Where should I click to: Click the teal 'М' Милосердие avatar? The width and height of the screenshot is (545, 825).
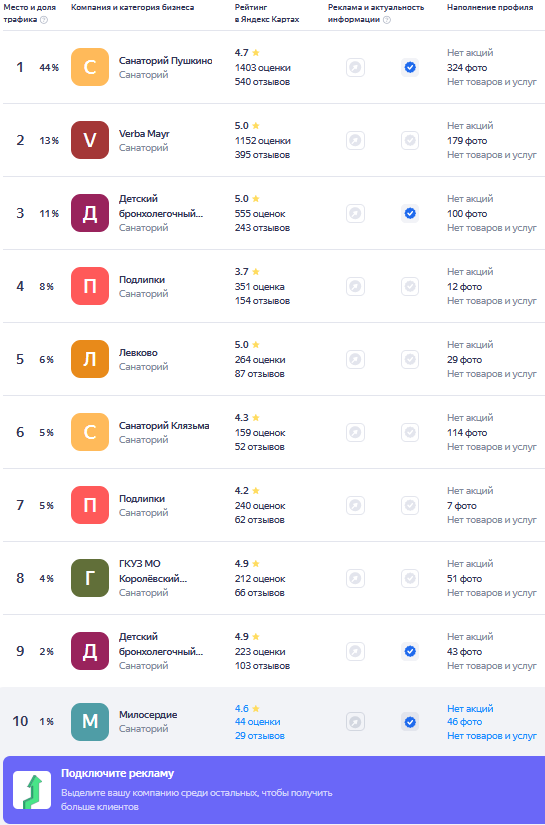90,722
